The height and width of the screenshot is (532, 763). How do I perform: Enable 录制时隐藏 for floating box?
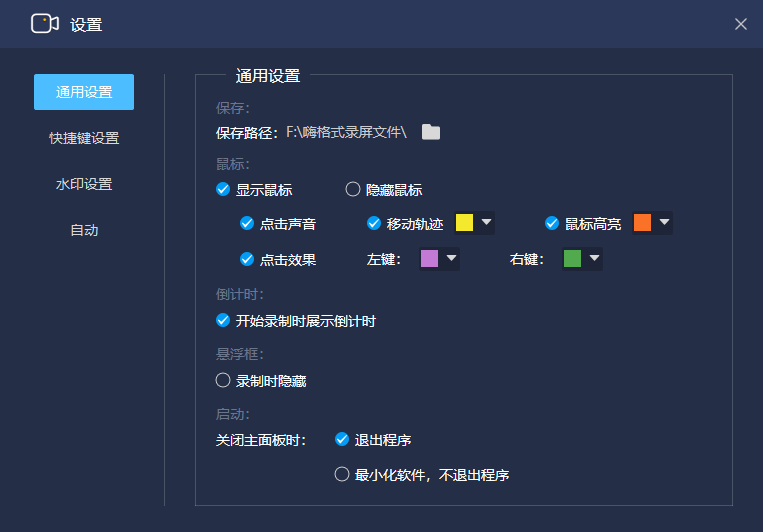(223, 380)
